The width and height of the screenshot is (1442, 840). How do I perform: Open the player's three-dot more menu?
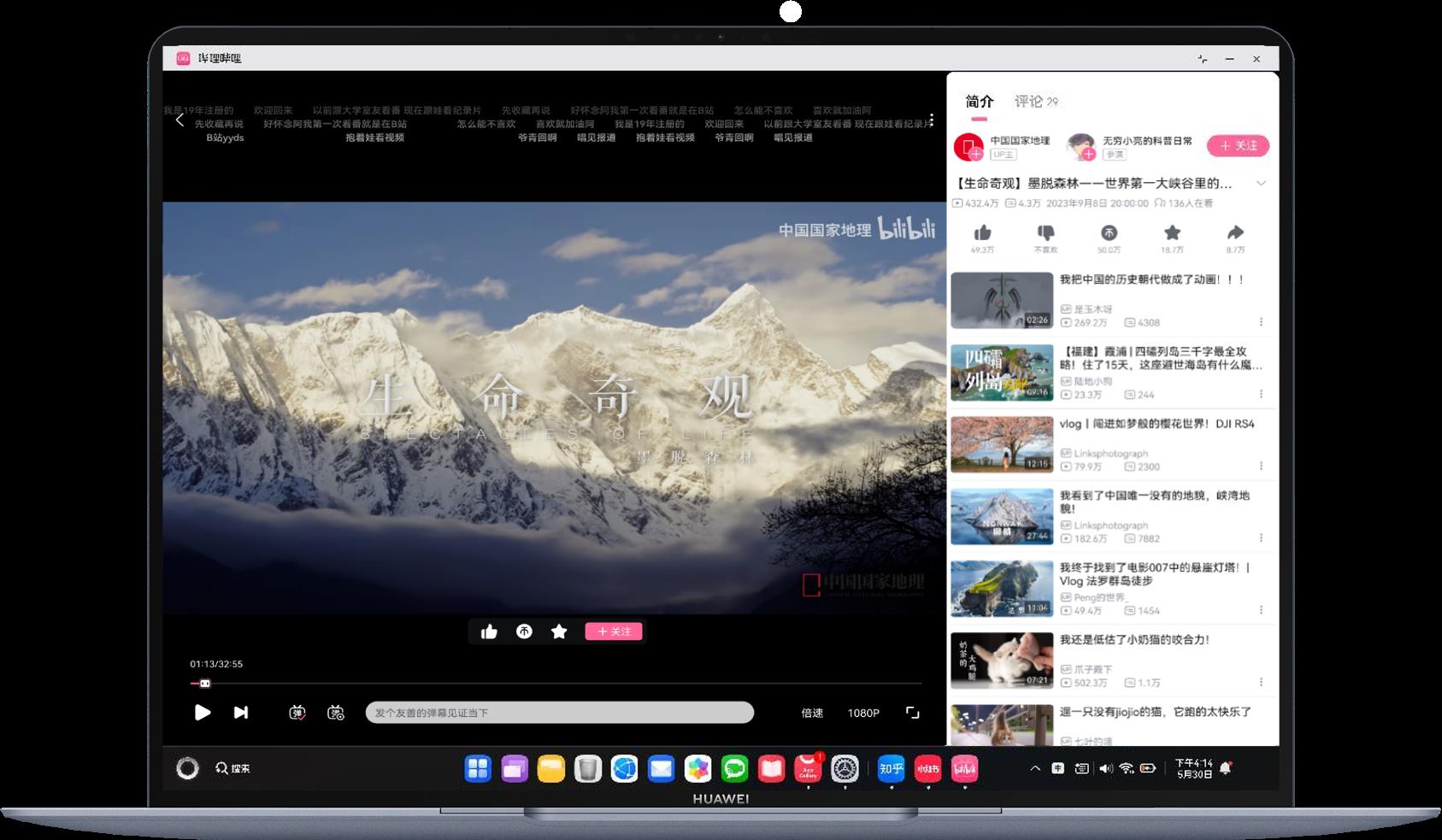coord(932,120)
